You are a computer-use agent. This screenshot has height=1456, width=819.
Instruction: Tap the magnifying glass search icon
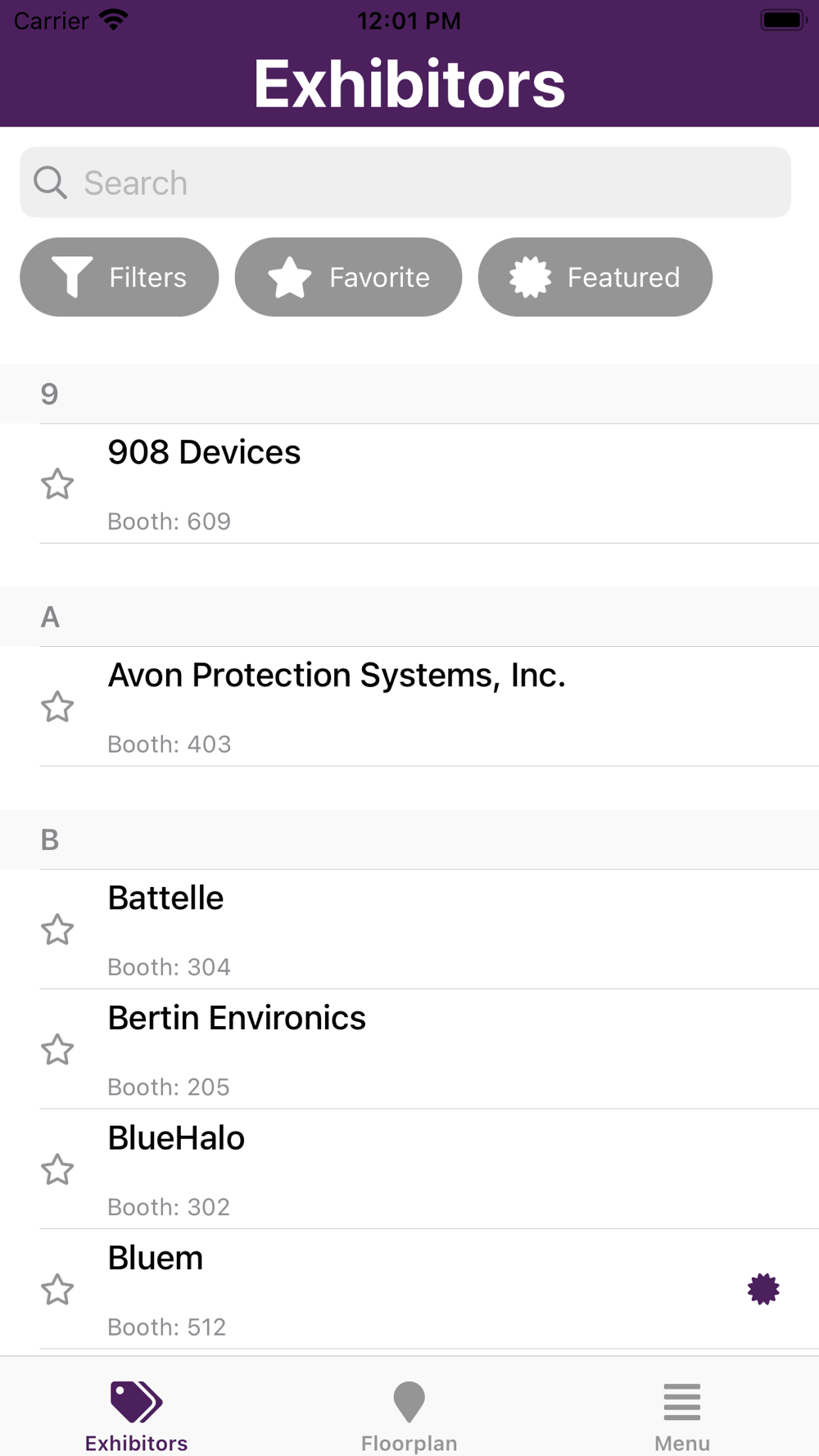click(x=50, y=183)
